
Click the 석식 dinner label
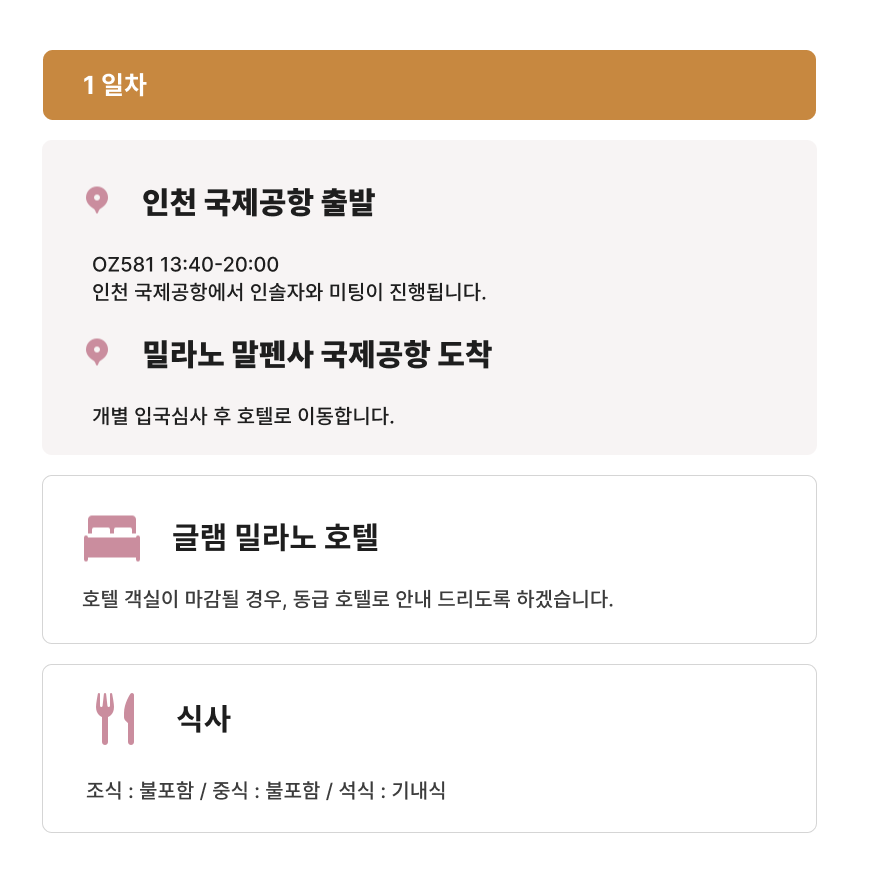click(355, 791)
